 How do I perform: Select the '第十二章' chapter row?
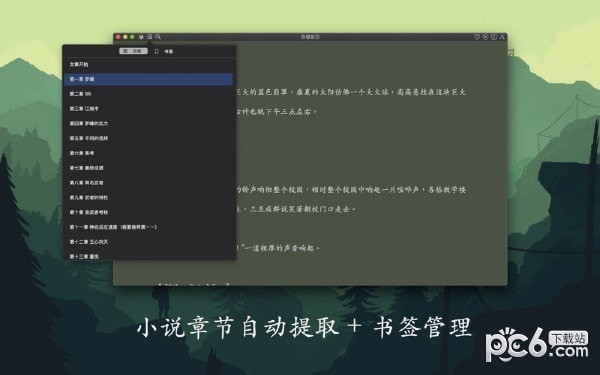tap(148, 242)
